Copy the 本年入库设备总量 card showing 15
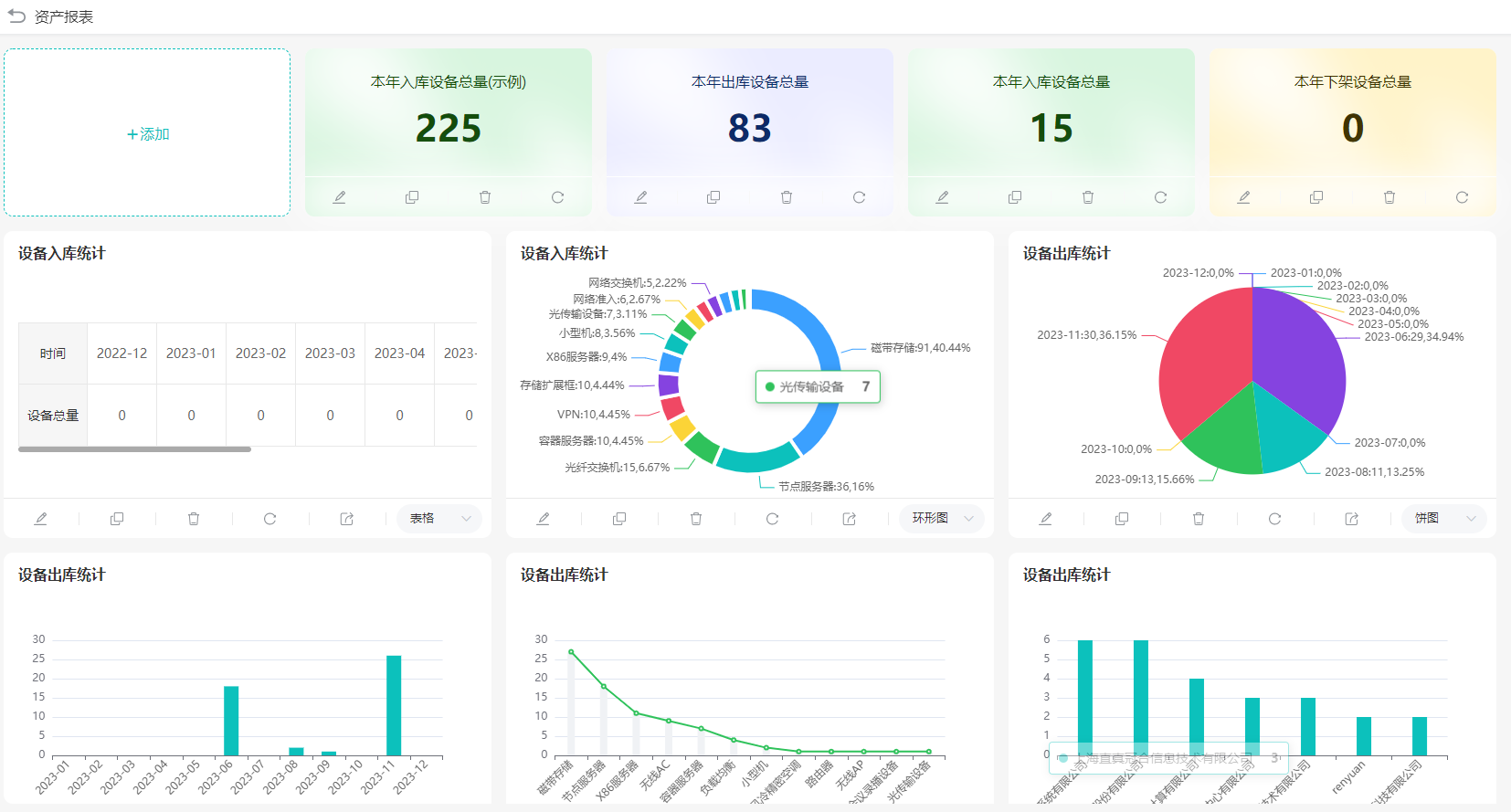 click(1015, 197)
